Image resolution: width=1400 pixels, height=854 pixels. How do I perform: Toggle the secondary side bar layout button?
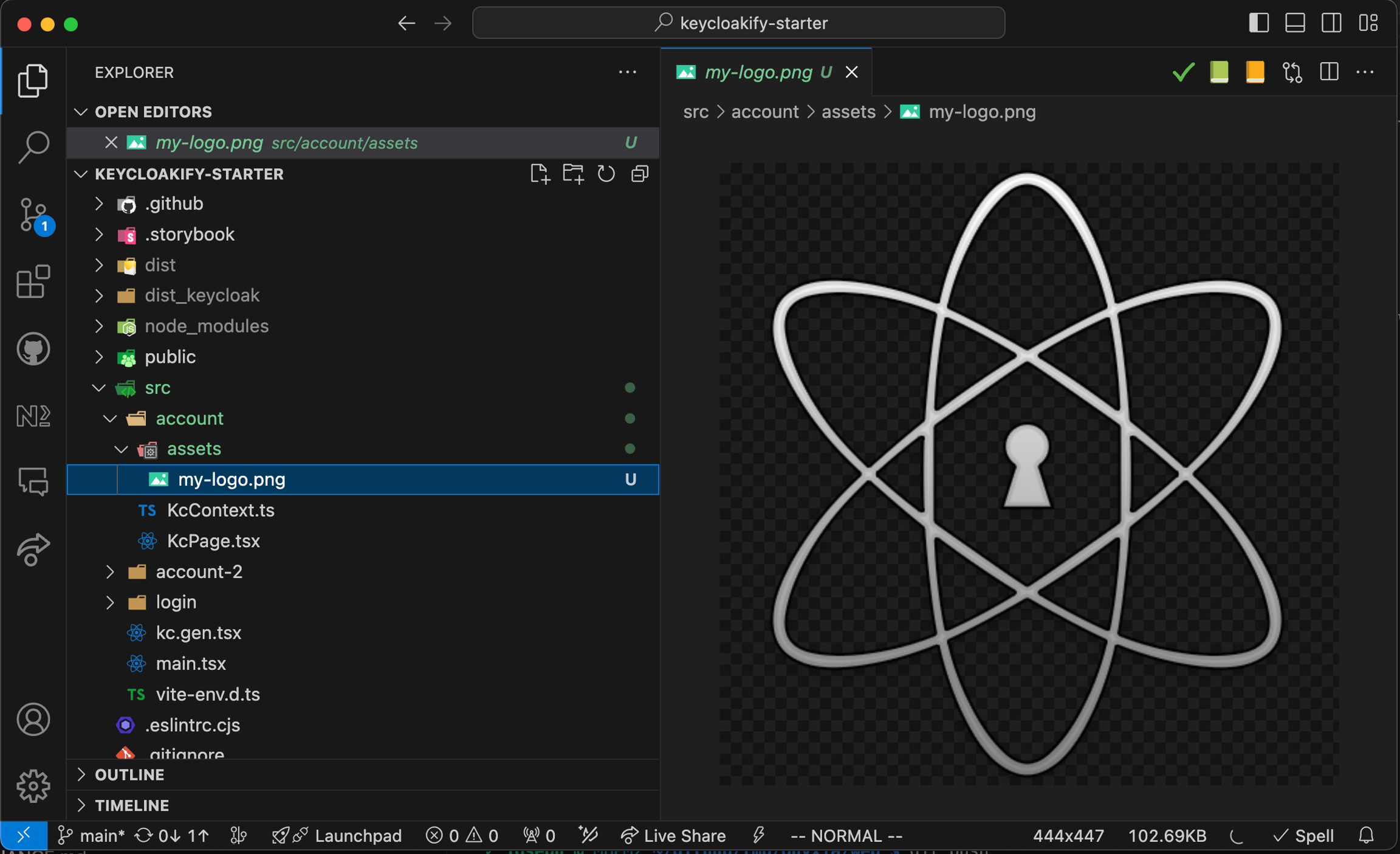pyautogui.click(x=1331, y=23)
